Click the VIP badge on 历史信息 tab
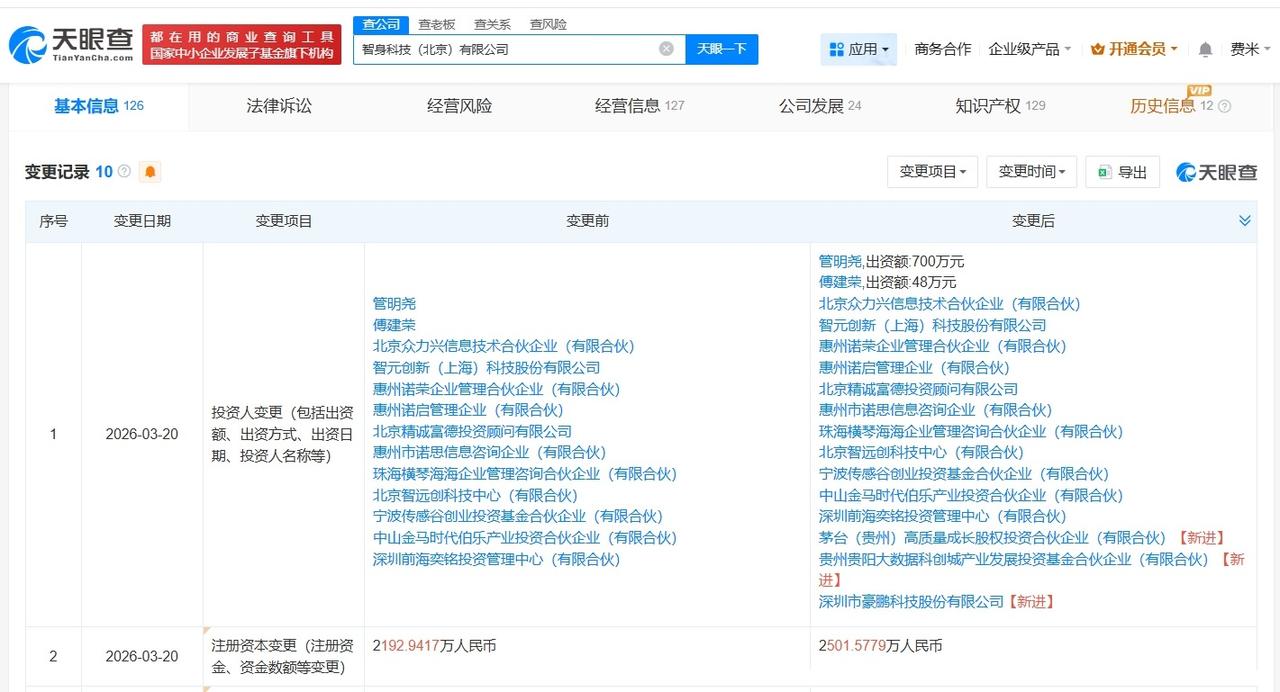 click(1199, 91)
